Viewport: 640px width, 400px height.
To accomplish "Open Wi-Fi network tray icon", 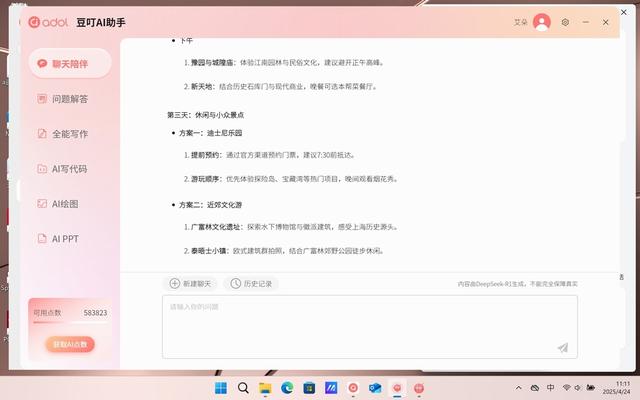I will (567, 388).
